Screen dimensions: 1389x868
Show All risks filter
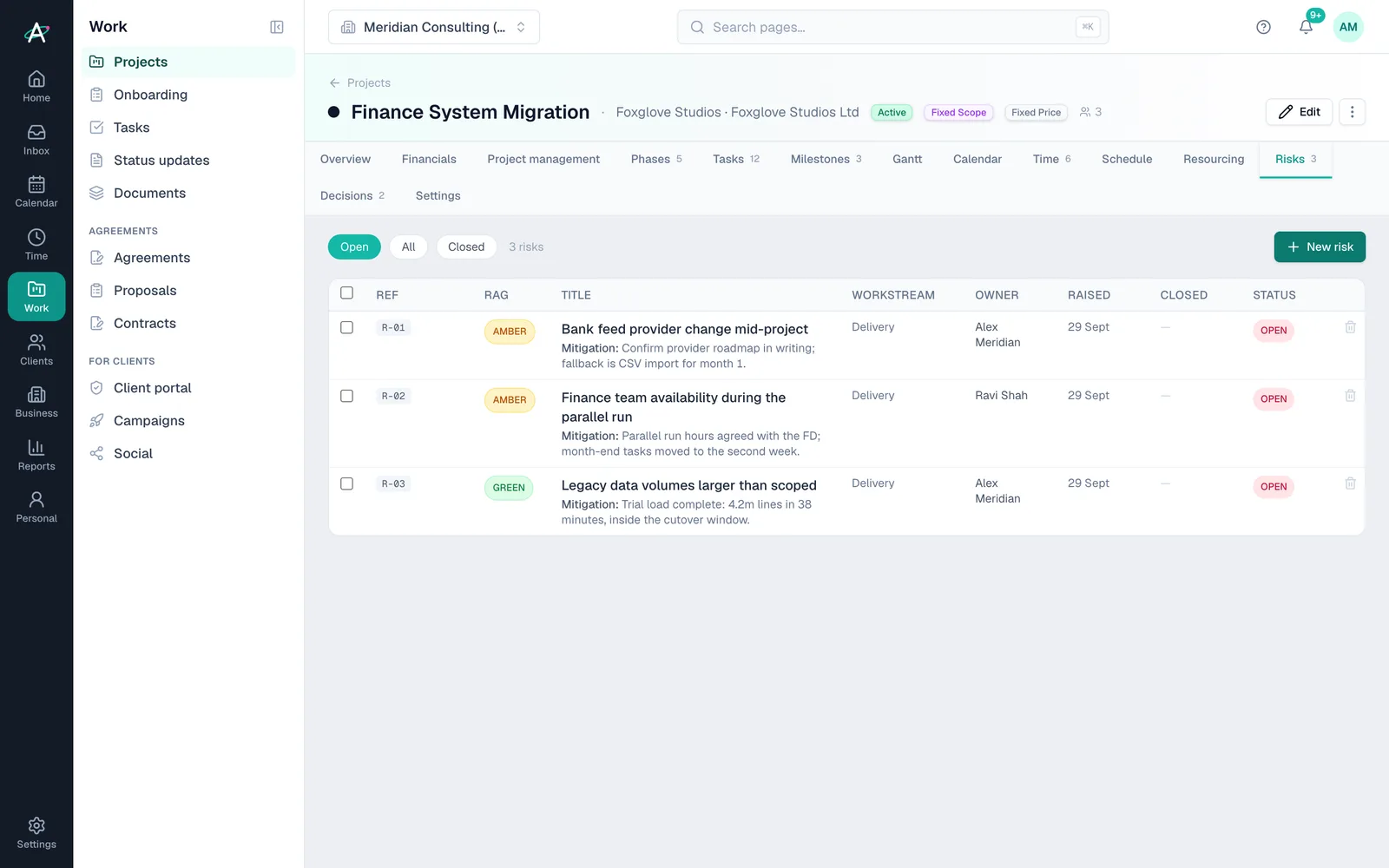point(408,247)
